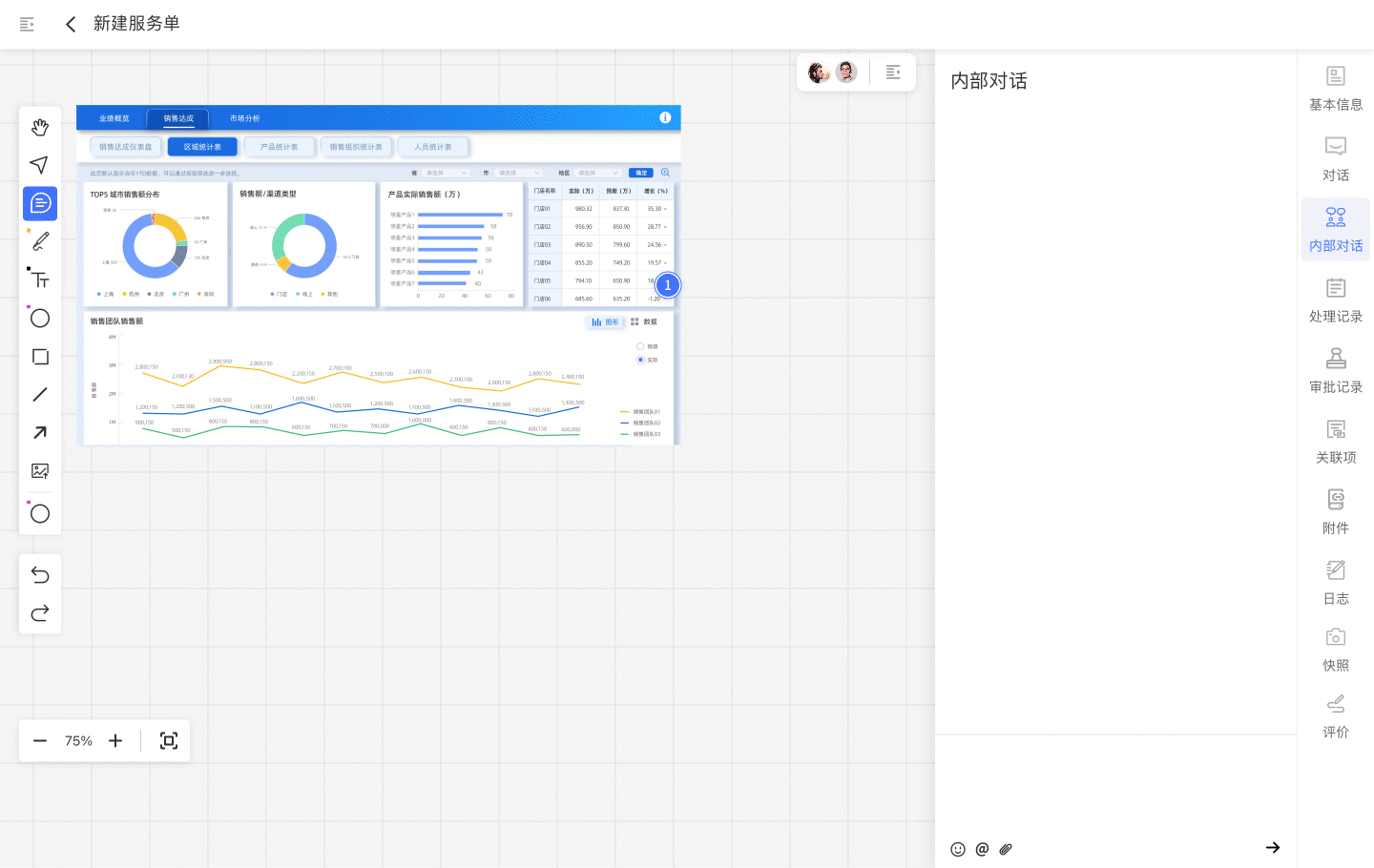Open comment pin number 1 on canvas
This screenshot has height=868, width=1374.
pyautogui.click(x=668, y=285)
